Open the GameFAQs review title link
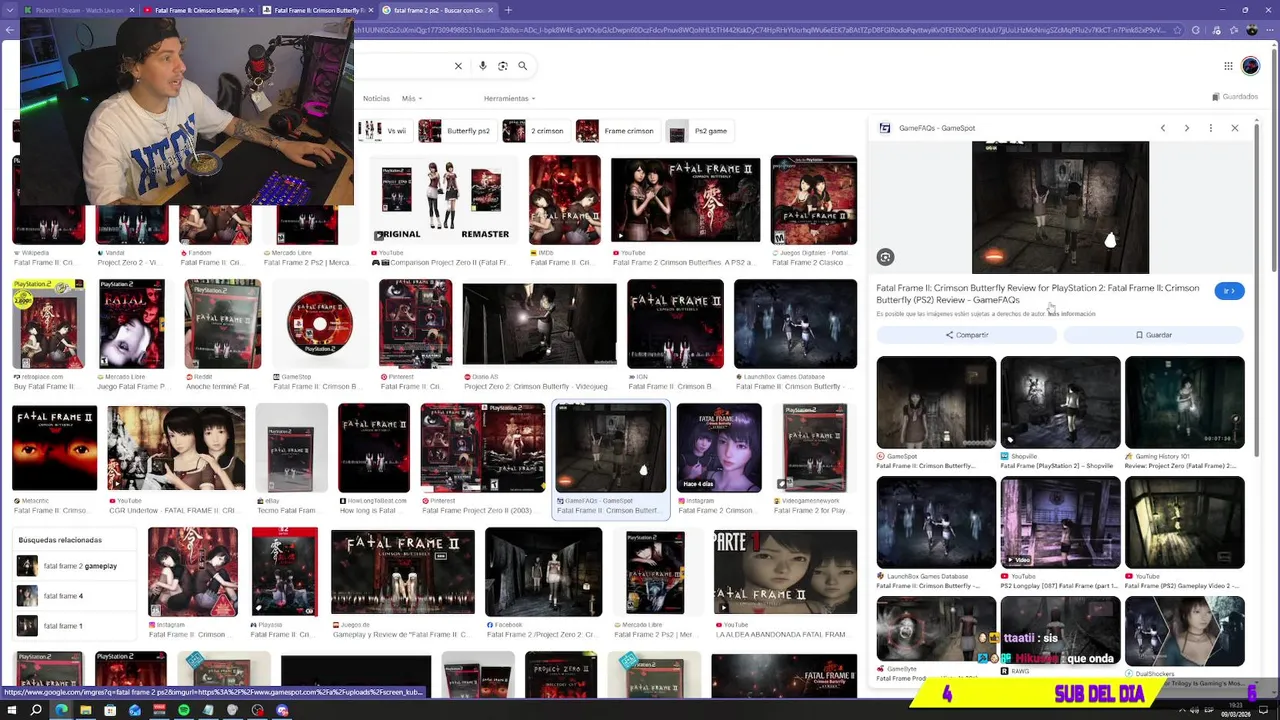The image size is (1280, 720). [x=1038, y=294]
